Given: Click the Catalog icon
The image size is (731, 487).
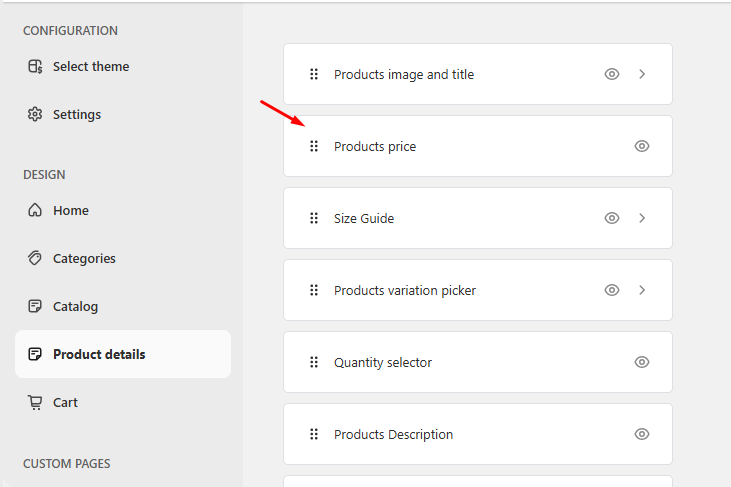Looking at the screenshot, I should pos(35,306).
